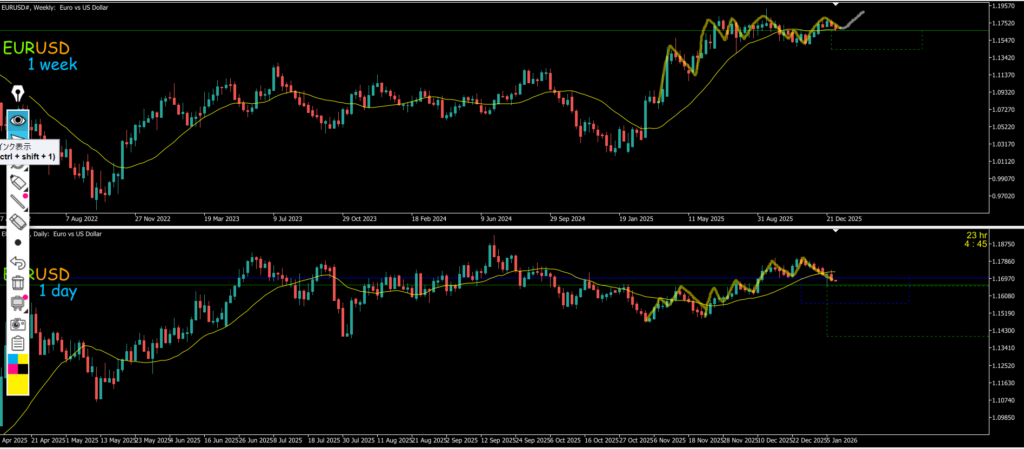Viewport: 1024px width, 449px height.
Task: Click the chart shift triangle on the daily chart
Action: click(x=836, y=231)
